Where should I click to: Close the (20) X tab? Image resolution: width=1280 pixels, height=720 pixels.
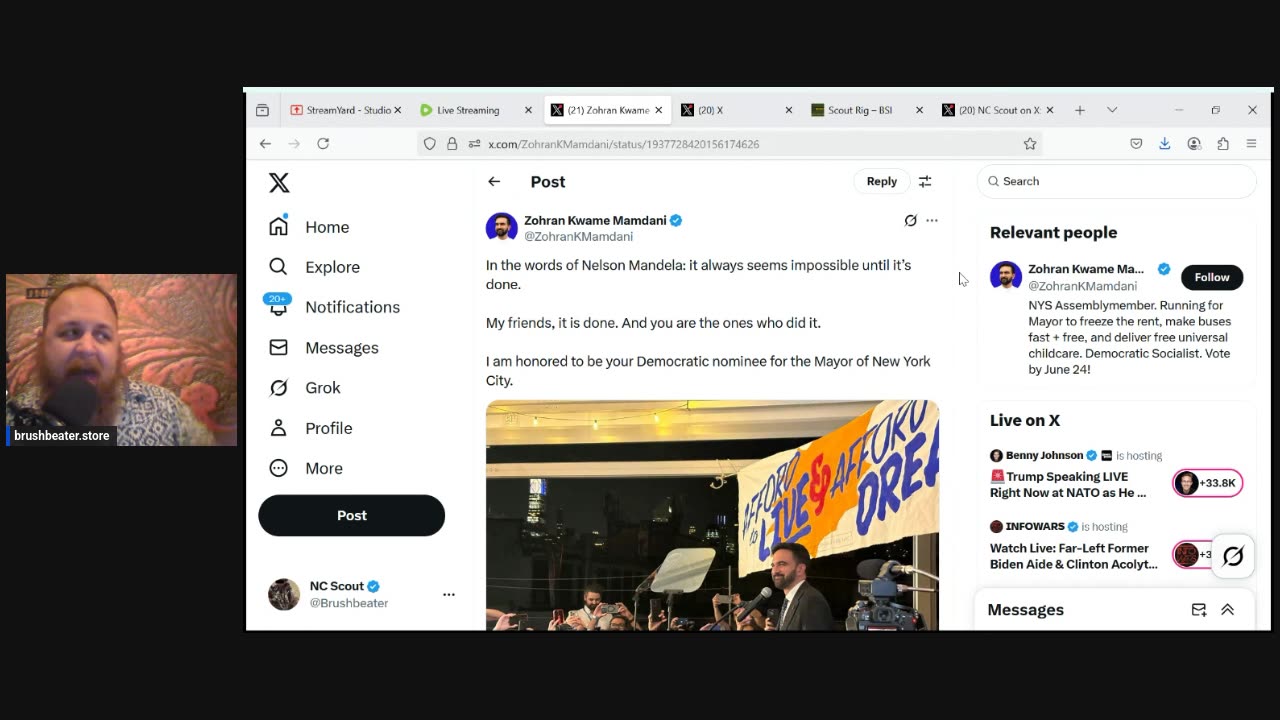(788, 110)
